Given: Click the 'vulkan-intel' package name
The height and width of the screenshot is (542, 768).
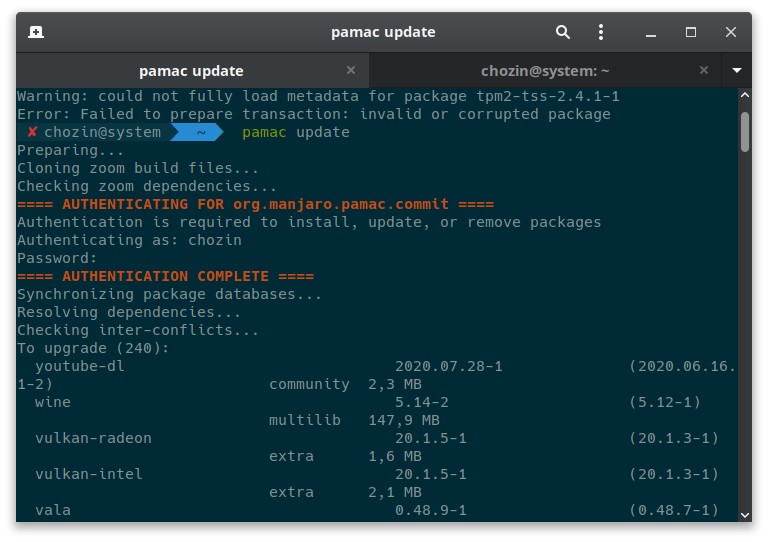Looking at the screenshot, I should pyautogui.click(x=89, y=474).
